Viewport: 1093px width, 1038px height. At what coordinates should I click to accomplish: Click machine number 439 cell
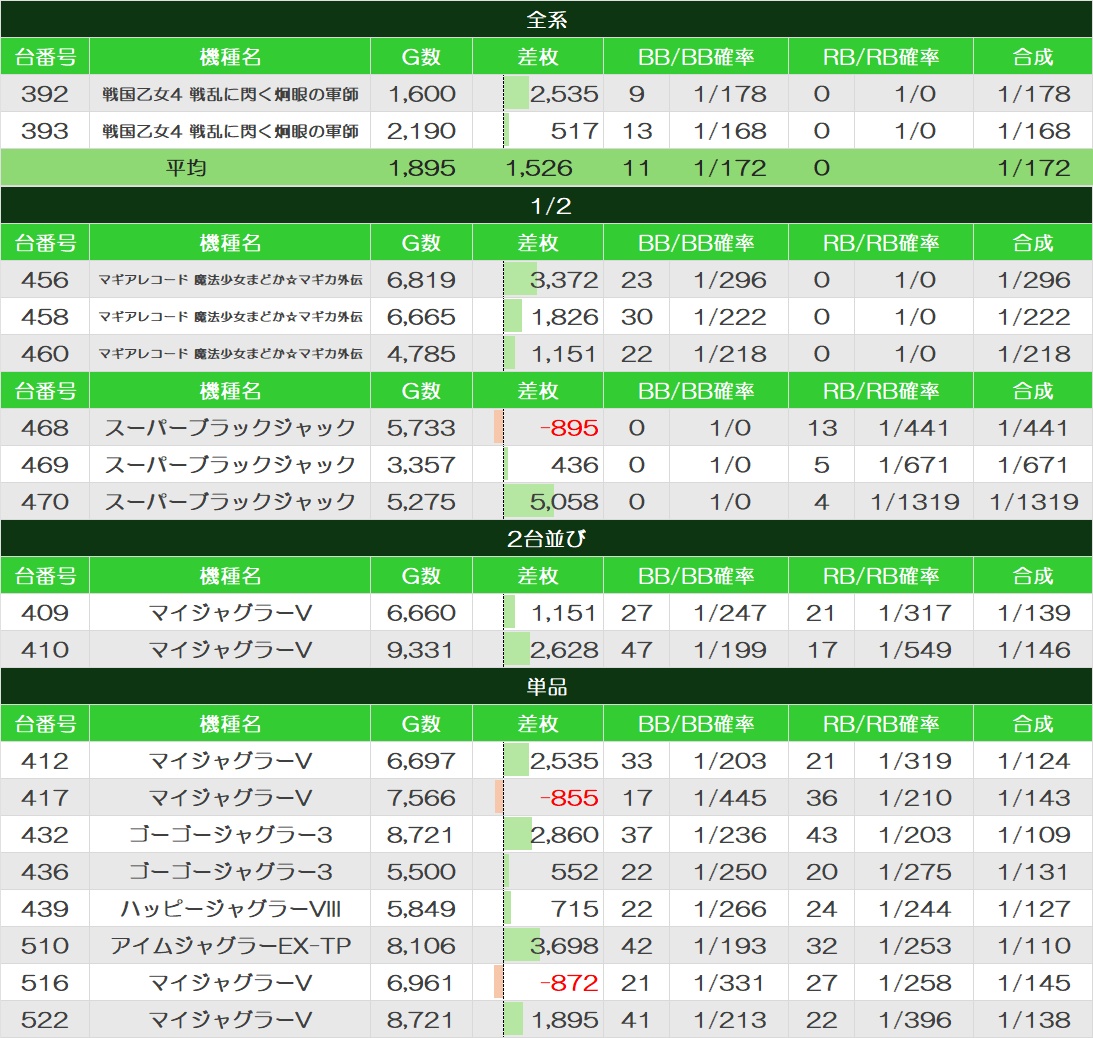click(x=45, y=908)
